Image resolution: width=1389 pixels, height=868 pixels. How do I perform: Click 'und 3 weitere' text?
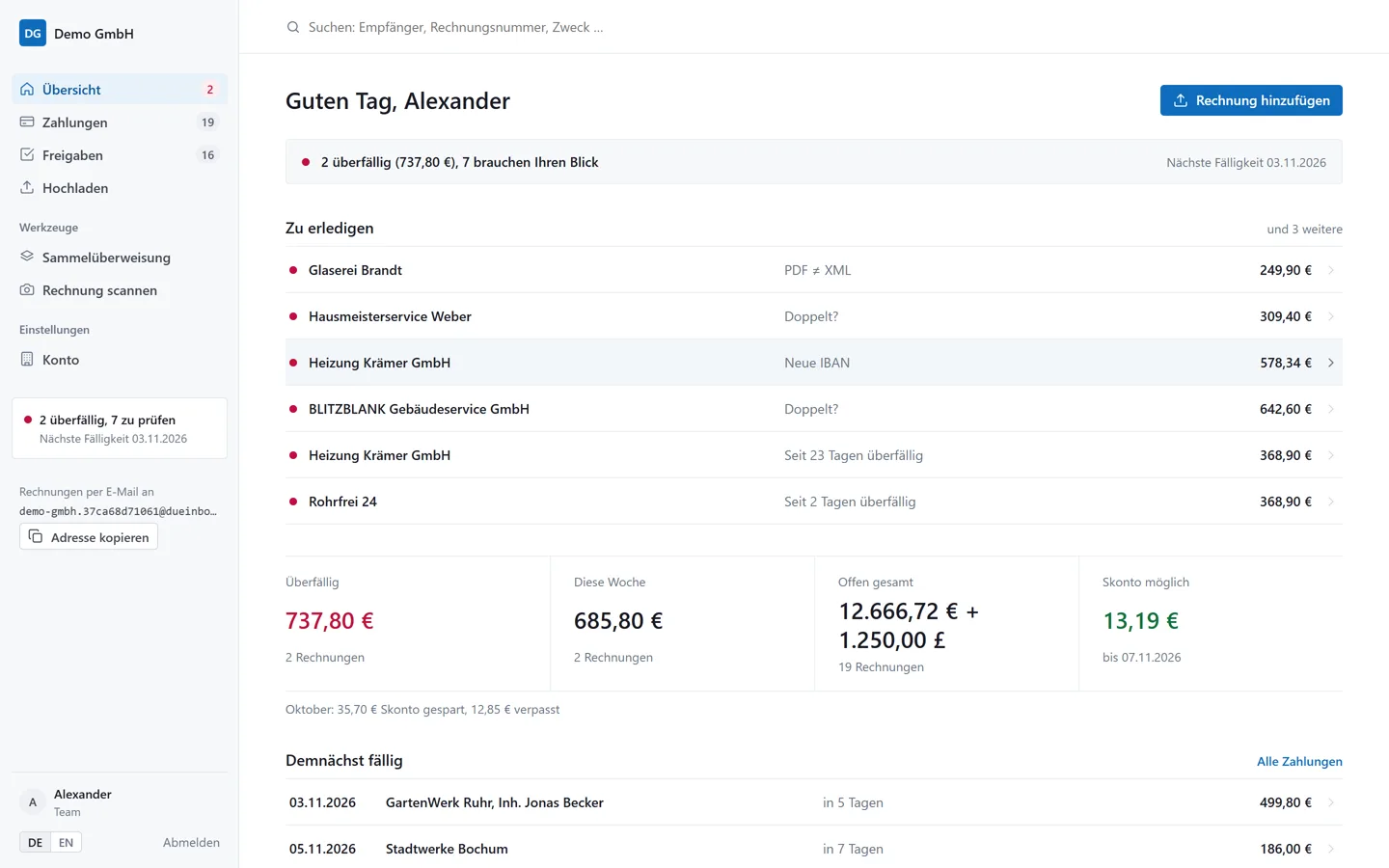[1304, 230]
